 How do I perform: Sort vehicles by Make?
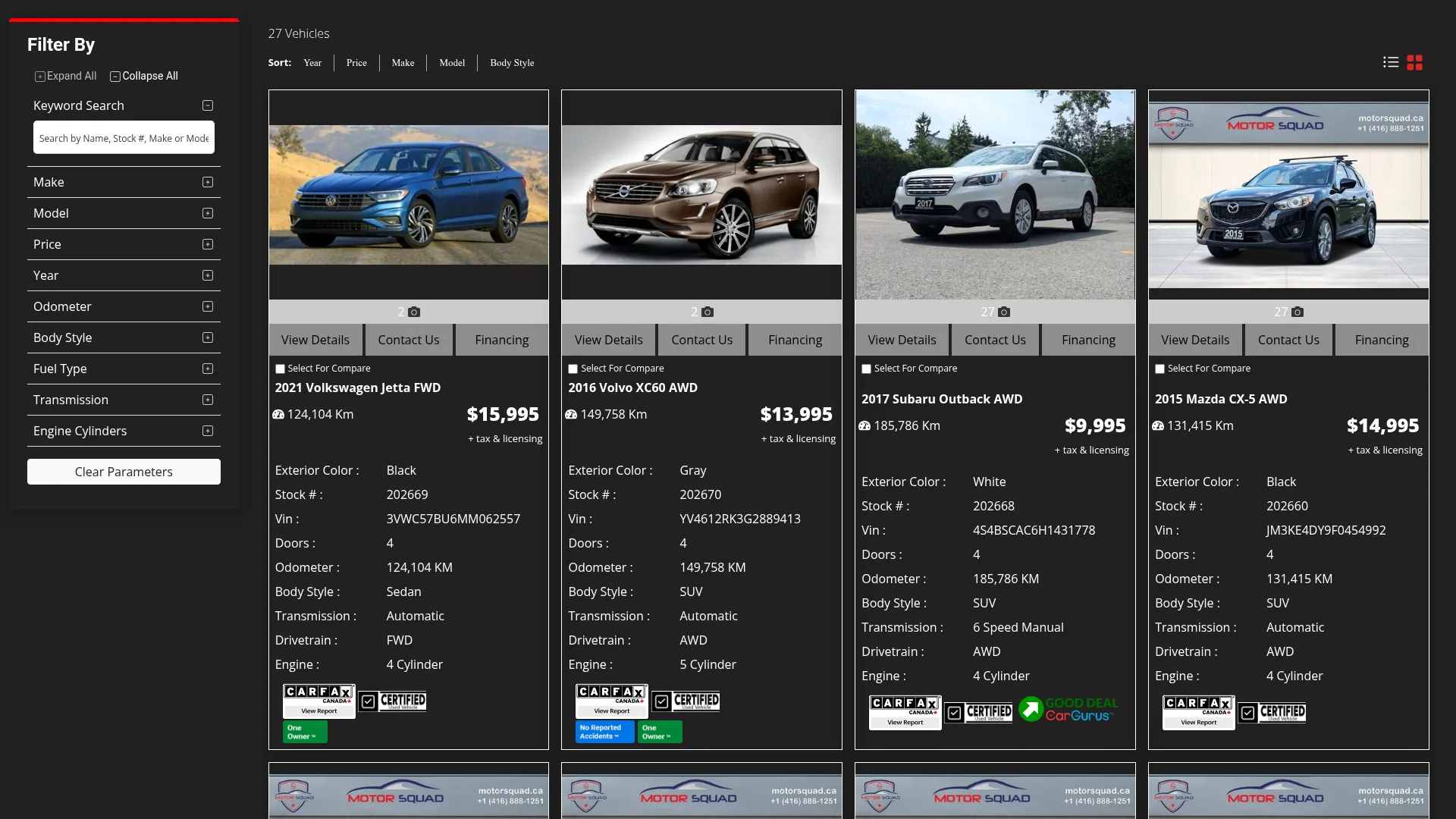(x=403, y=63)
